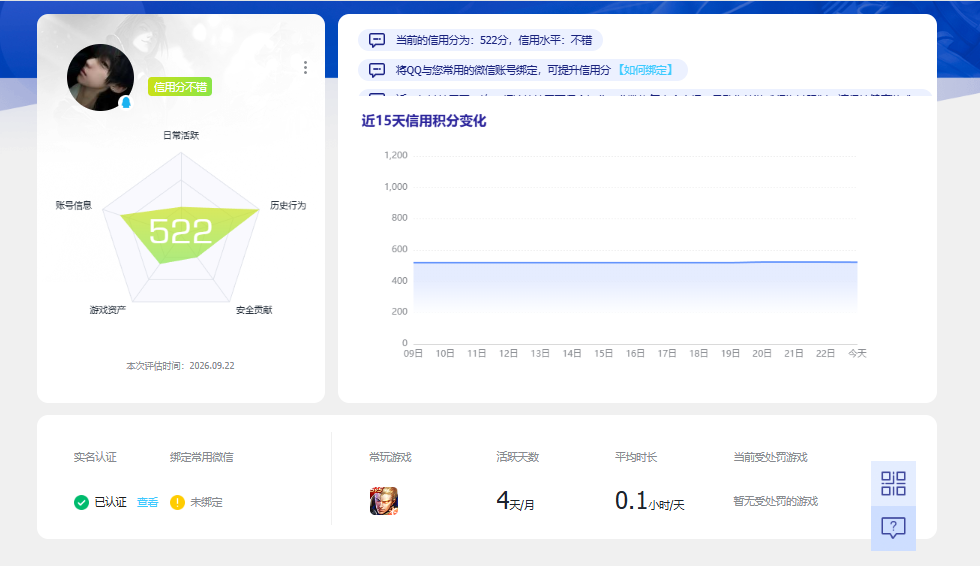Viewport: 980px width, 566px height.
Task: Click the 绑定常用微信 heading
Action: (x=202, y=457)
